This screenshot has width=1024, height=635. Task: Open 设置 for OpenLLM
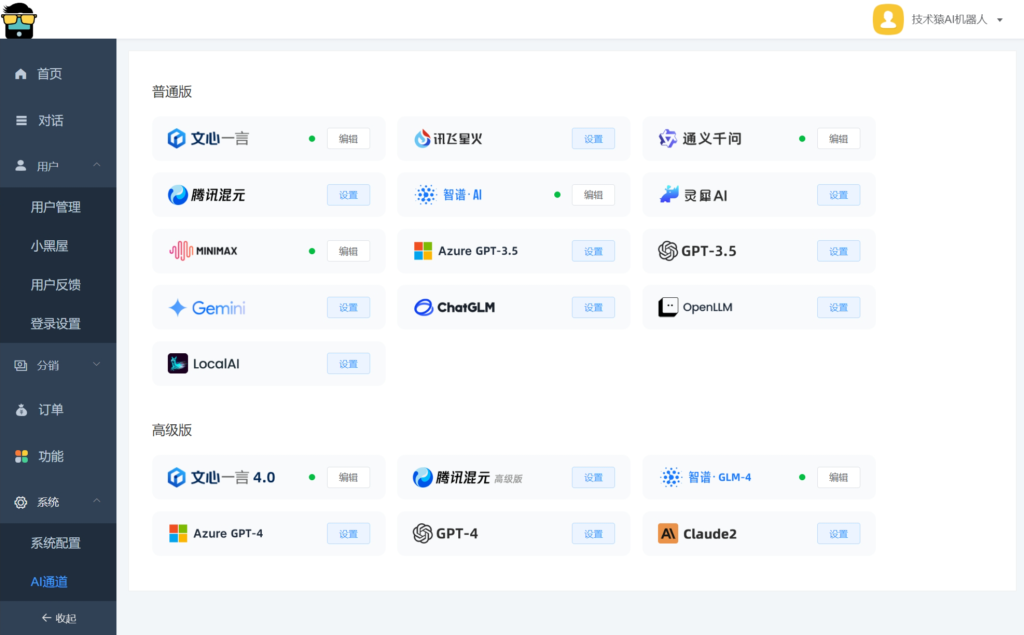tap(839, 307)
